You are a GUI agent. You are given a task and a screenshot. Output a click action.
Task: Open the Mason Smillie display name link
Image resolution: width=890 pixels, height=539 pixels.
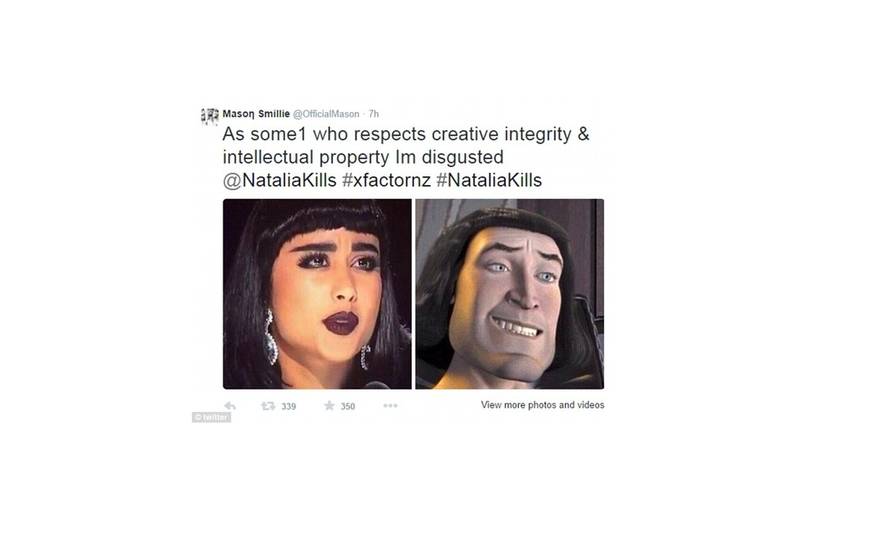[x=256, y=113]
